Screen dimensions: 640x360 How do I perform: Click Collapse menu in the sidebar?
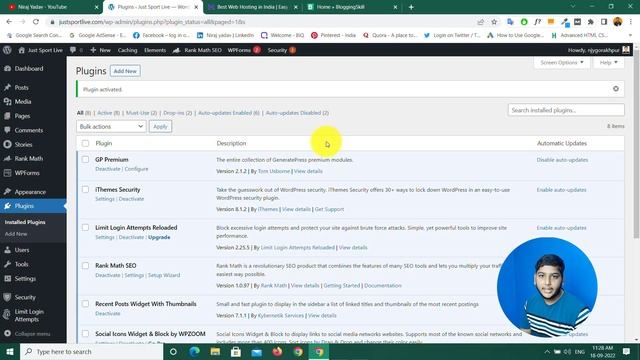tap(32, 333)
